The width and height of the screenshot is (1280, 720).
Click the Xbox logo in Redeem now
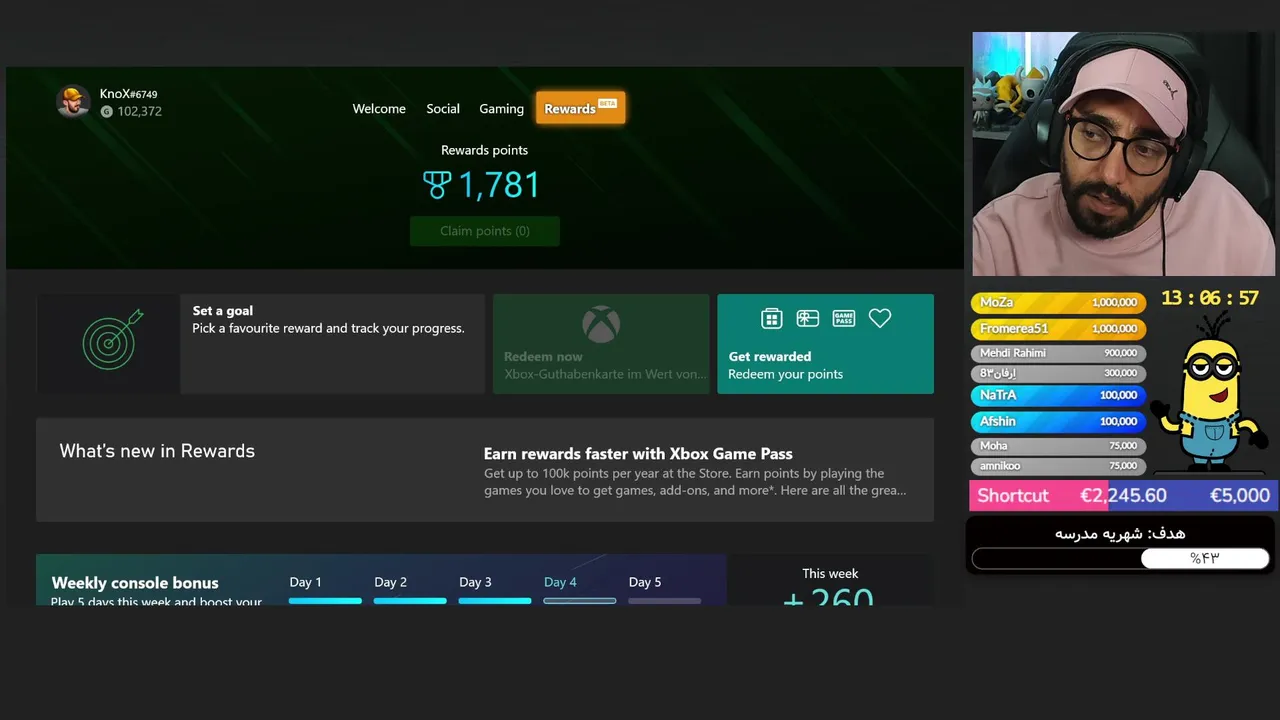601,324
